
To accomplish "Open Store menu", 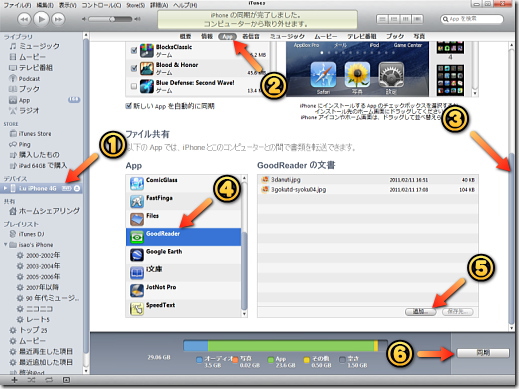I will (136, 5).
